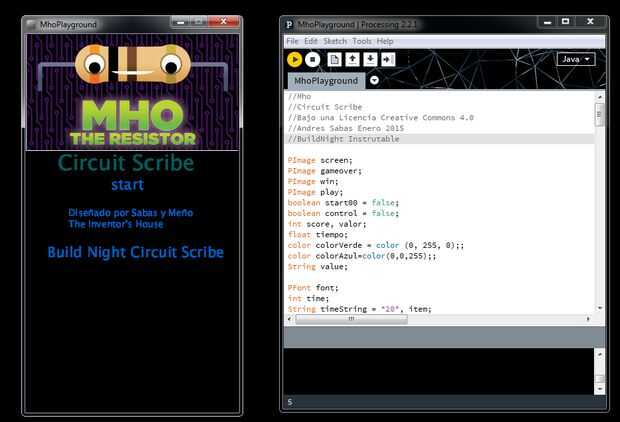Click the Processing window title bar icon
Viewport: 620px width, 422px height.
289,25
